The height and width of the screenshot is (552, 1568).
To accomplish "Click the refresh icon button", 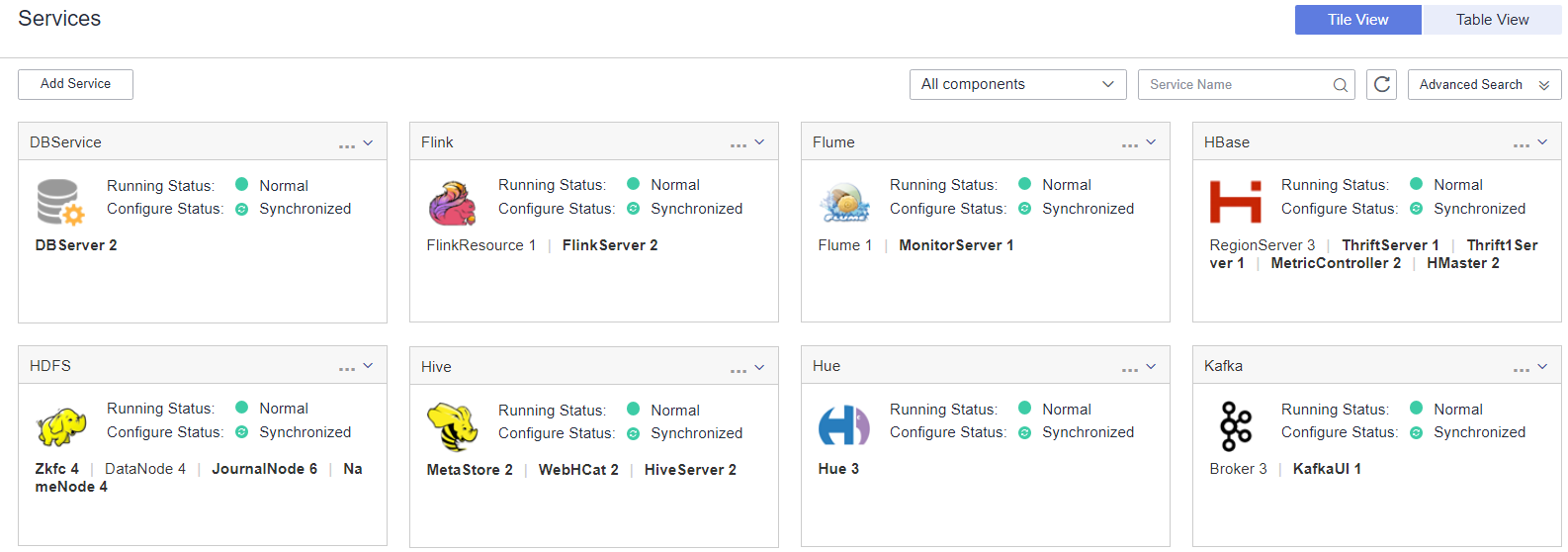I will click(1382, 84).
